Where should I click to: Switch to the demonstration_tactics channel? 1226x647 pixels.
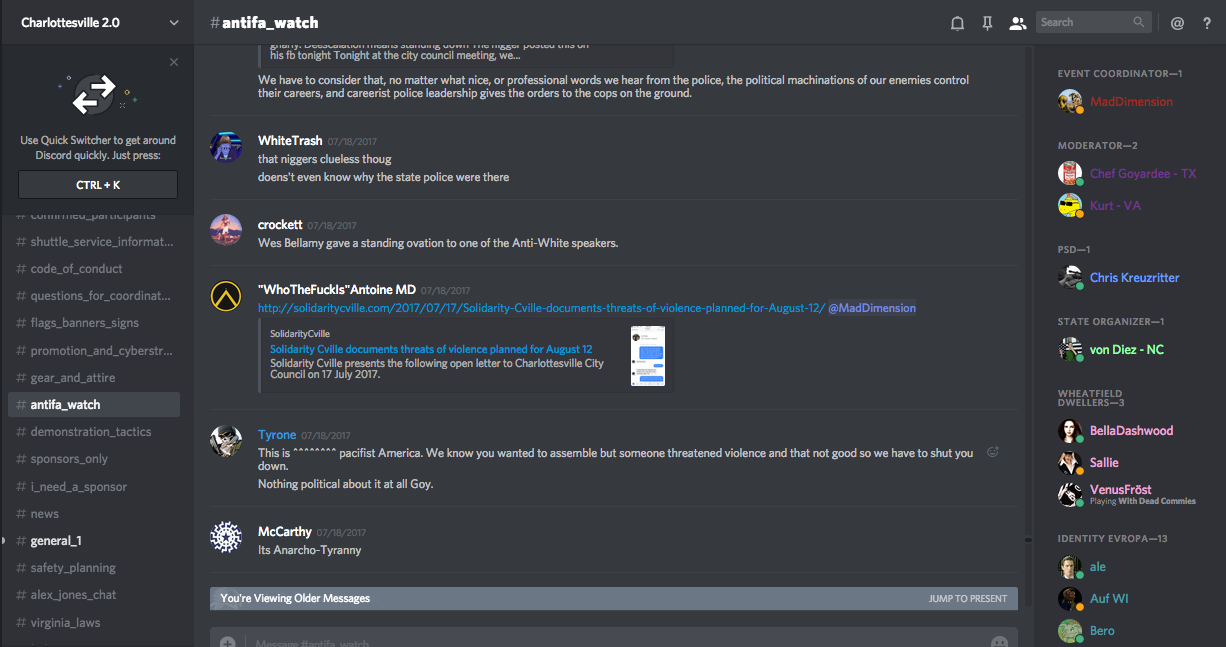(x=91, y=432)
